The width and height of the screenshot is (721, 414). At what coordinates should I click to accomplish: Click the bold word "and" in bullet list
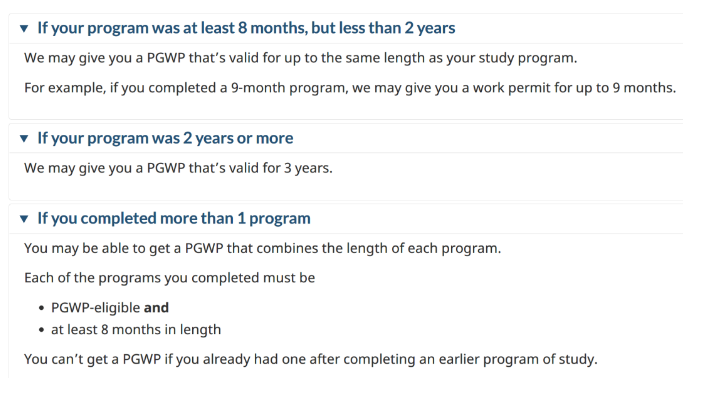[156, 307]
